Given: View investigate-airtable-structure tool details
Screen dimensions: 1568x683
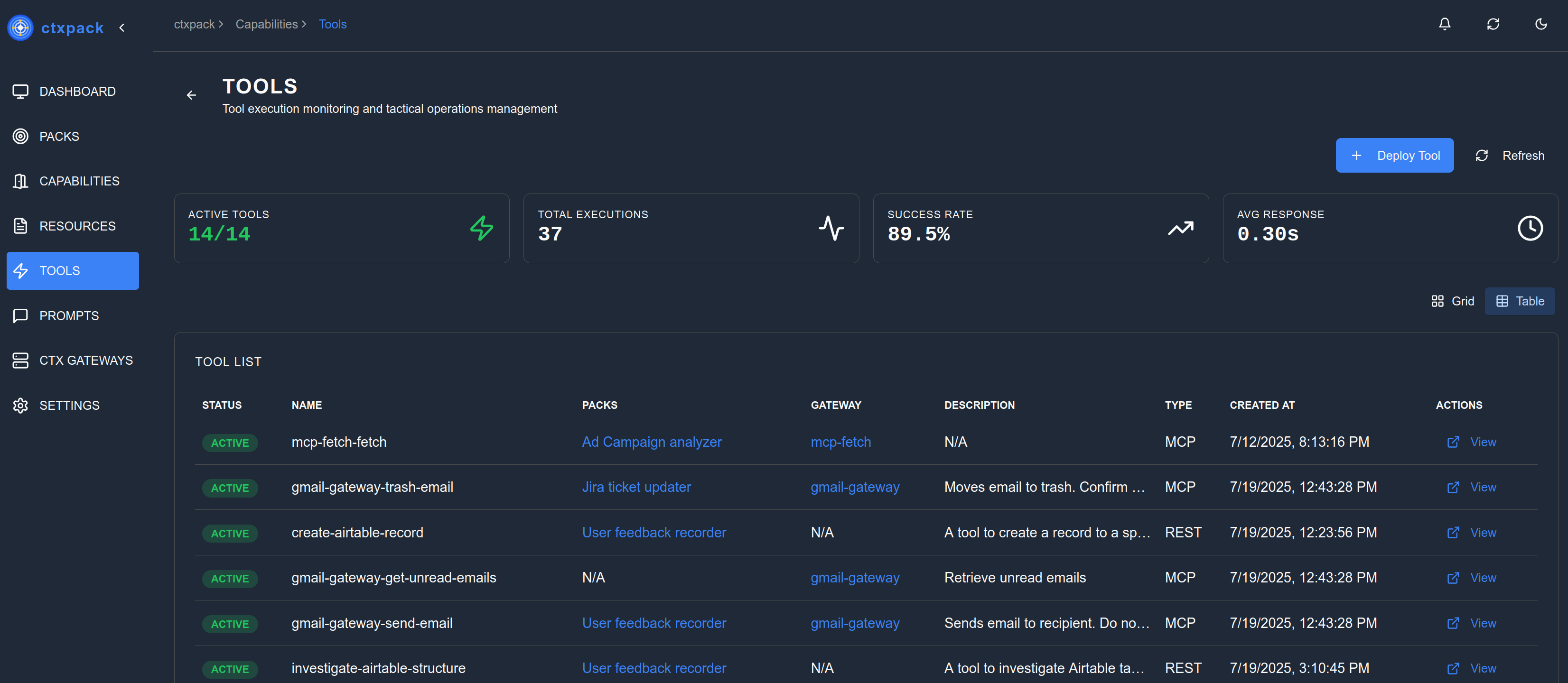Looking at the screenshot, I should (x=1471, y=668).
